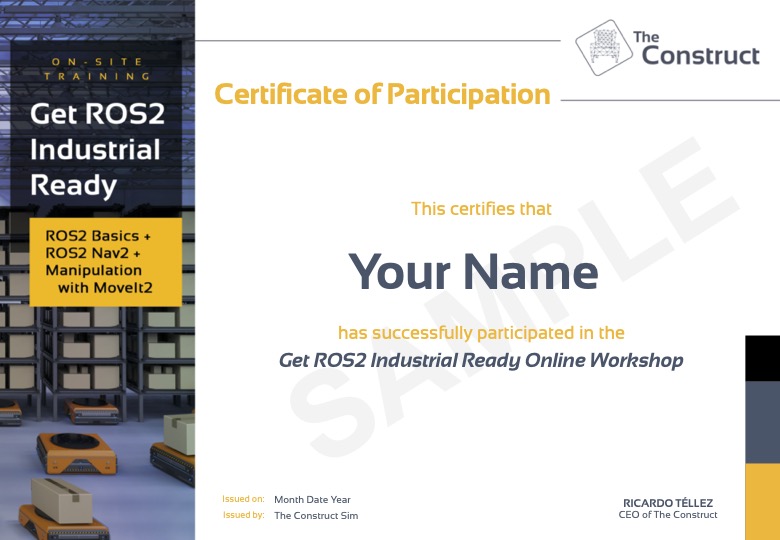Click the black color block on right edge
This screenshot has width=780, height=540.
point(762,358)
